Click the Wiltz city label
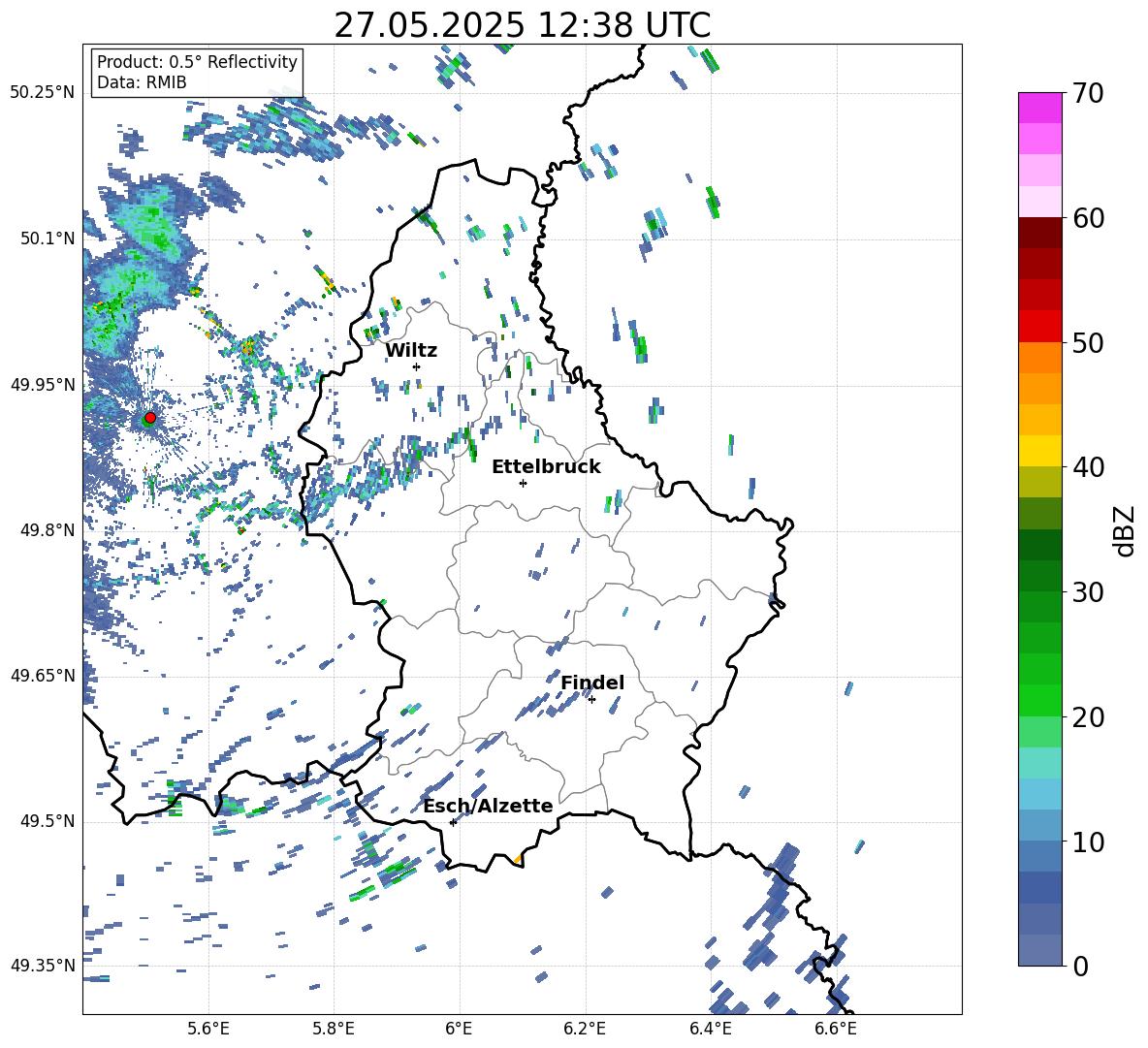The height and width of the screenshot is (1048, 1148). coord(411,351)
